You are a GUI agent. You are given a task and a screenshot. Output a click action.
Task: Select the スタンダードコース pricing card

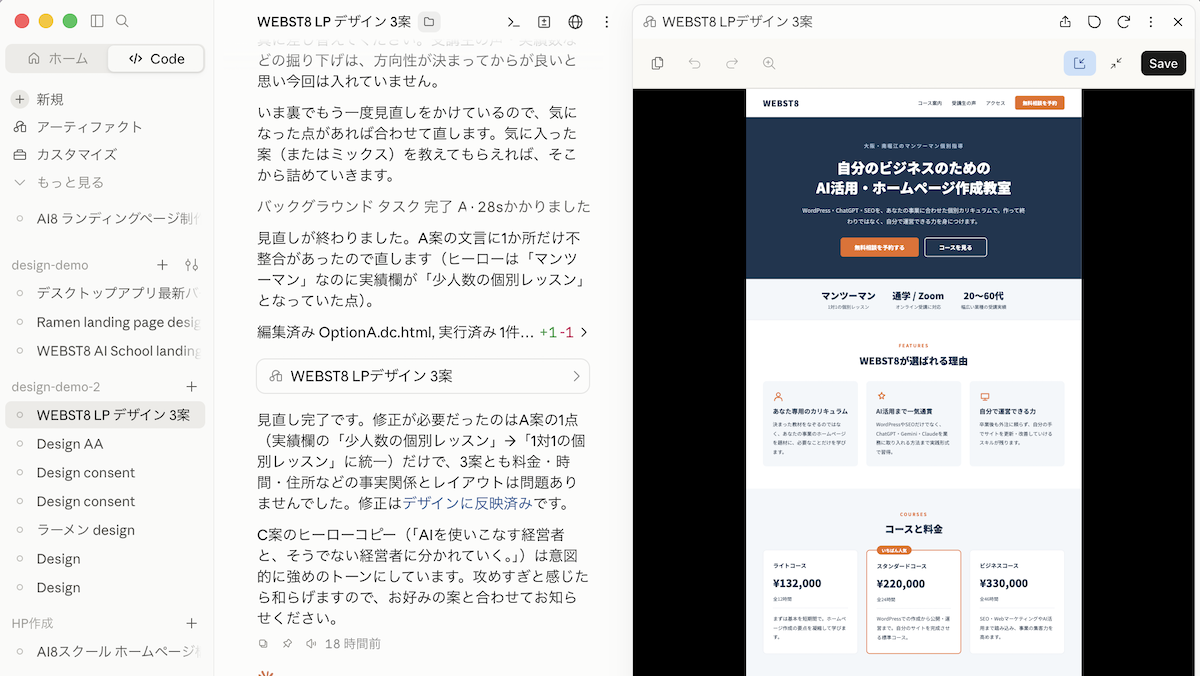click(x=913, y=601)
